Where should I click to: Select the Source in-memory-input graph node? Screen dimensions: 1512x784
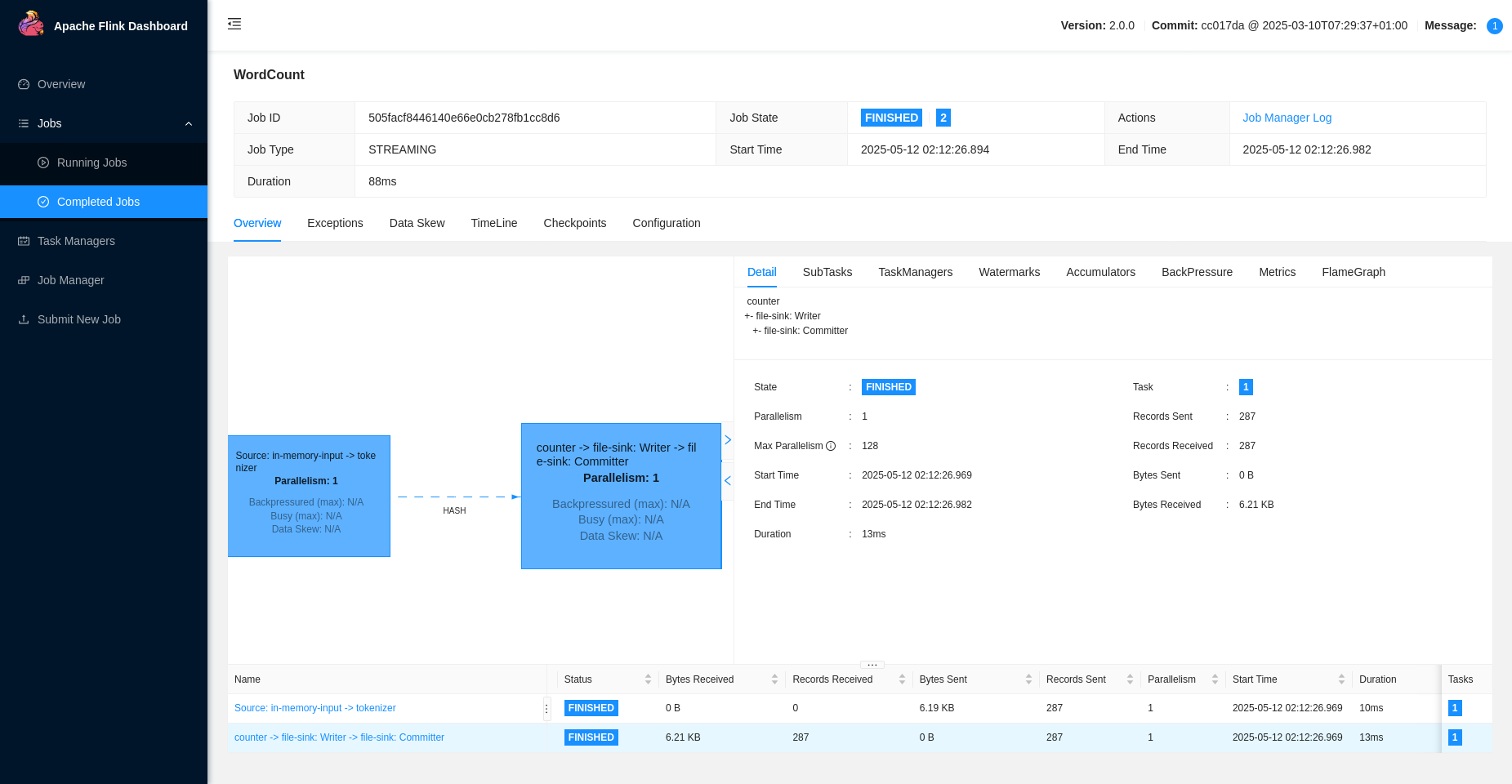tap(309, 496)
